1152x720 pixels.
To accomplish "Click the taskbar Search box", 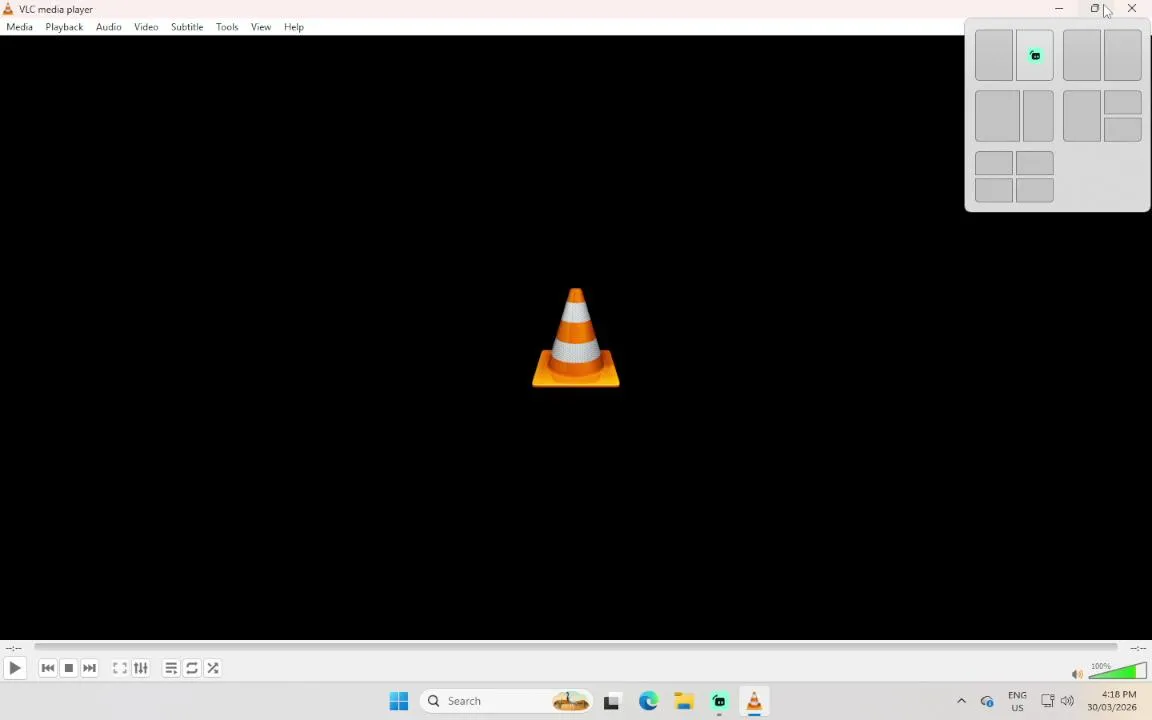I will point(506,701).
